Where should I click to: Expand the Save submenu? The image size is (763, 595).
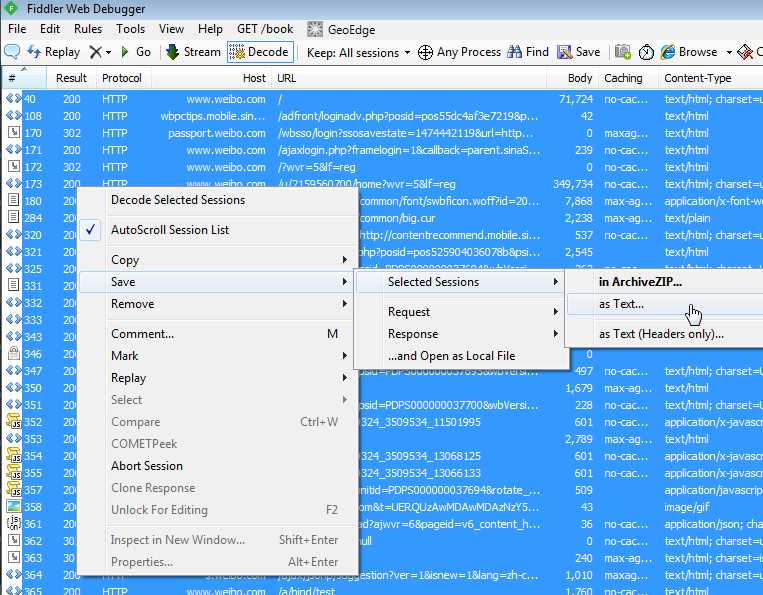pos(218,282)
